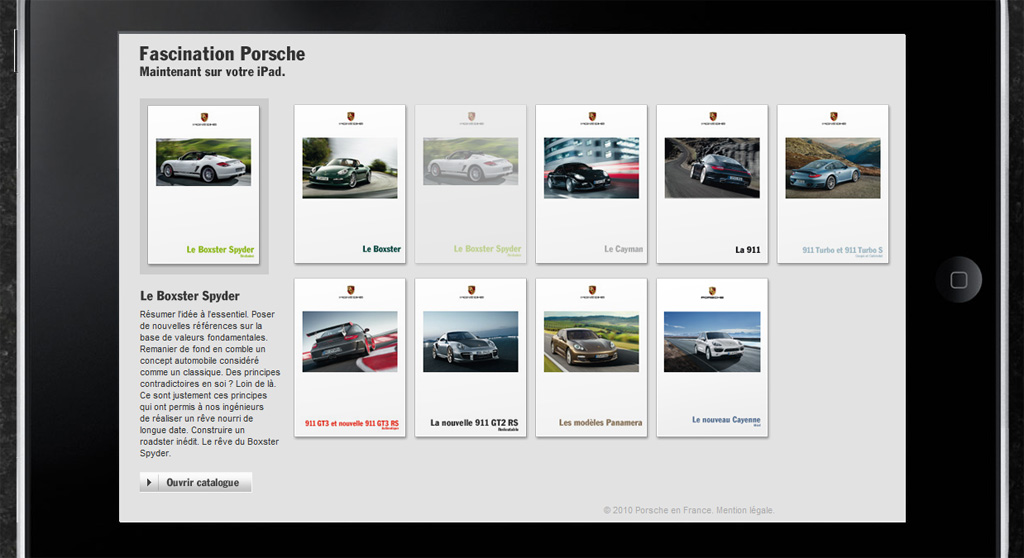
Task: Click the blue 911 Turbo car photo
Action: tap(833, 168)
